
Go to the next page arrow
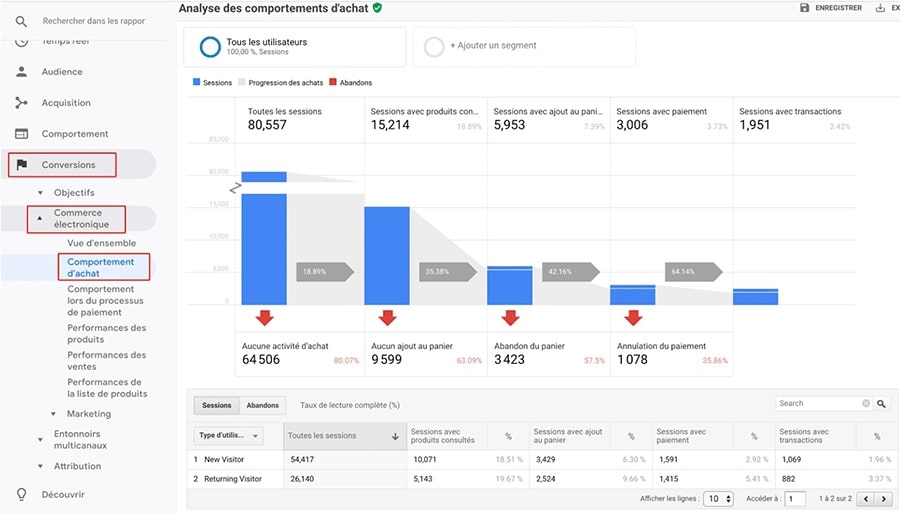pos(883,499)
